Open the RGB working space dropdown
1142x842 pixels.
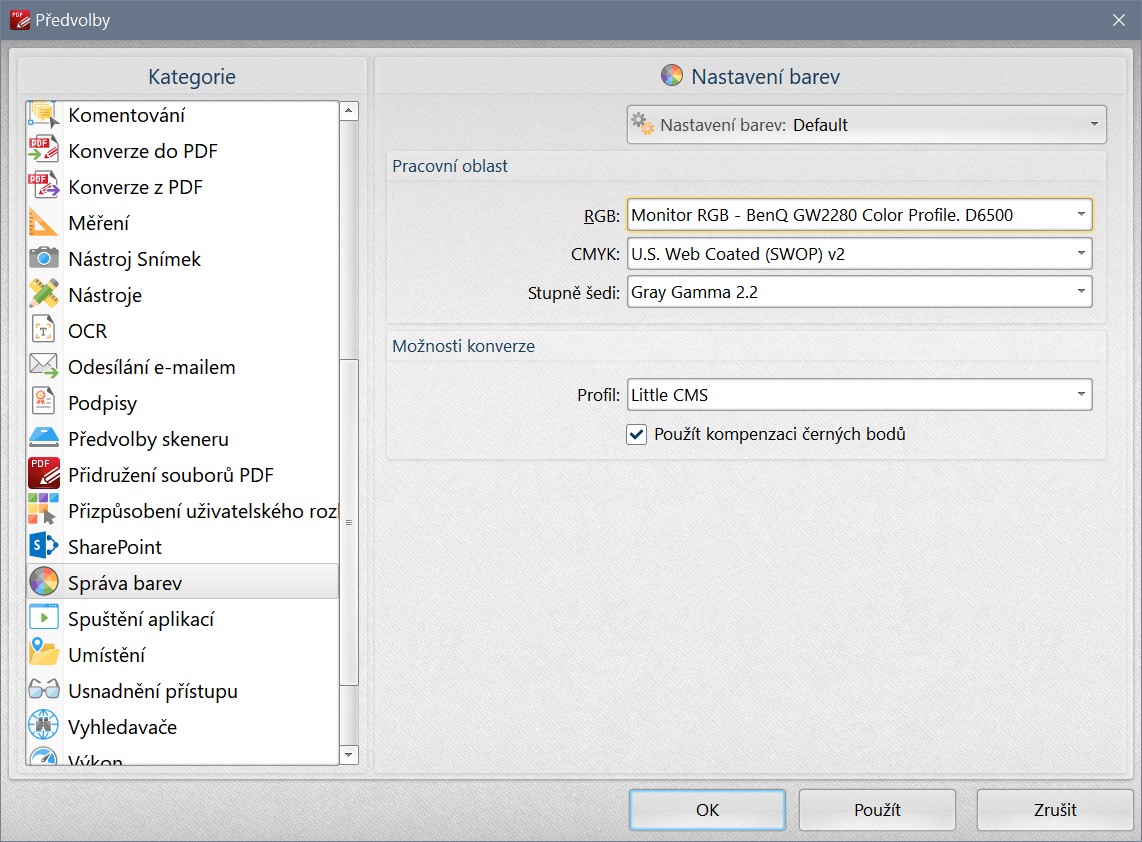[x=859, y=215]
